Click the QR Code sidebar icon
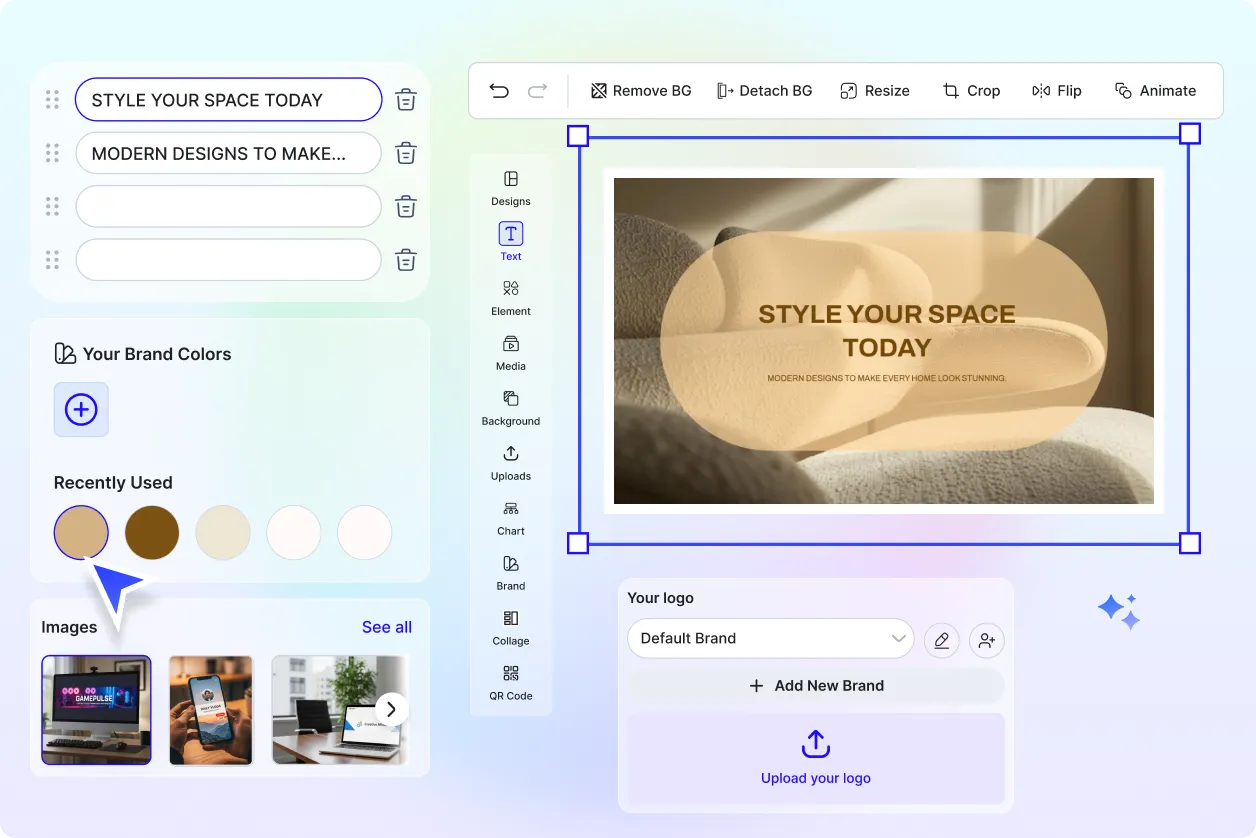The height and width of the screenshot is (838, 1256). tap(511, 682)
